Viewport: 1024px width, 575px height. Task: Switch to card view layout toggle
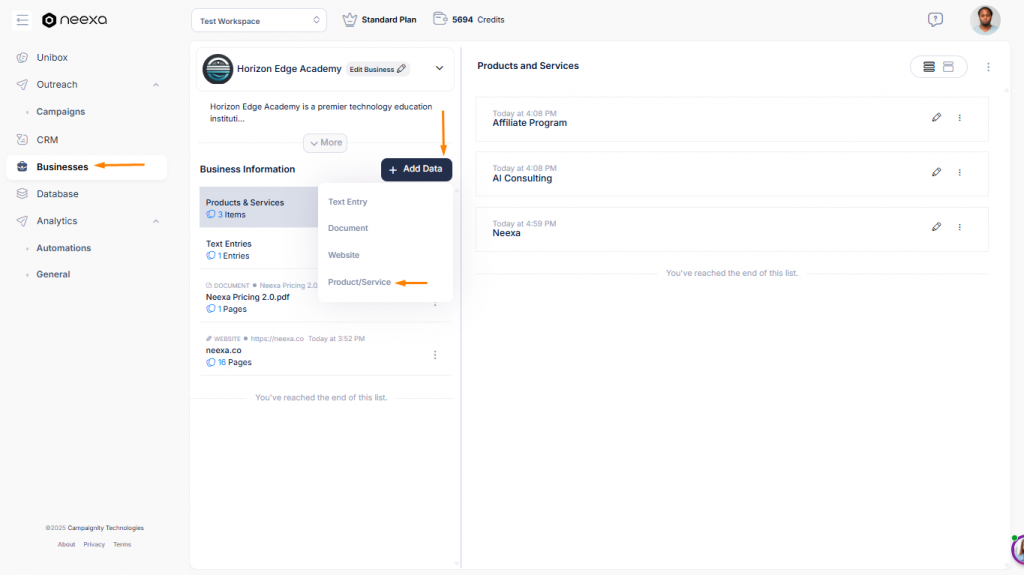949,67
